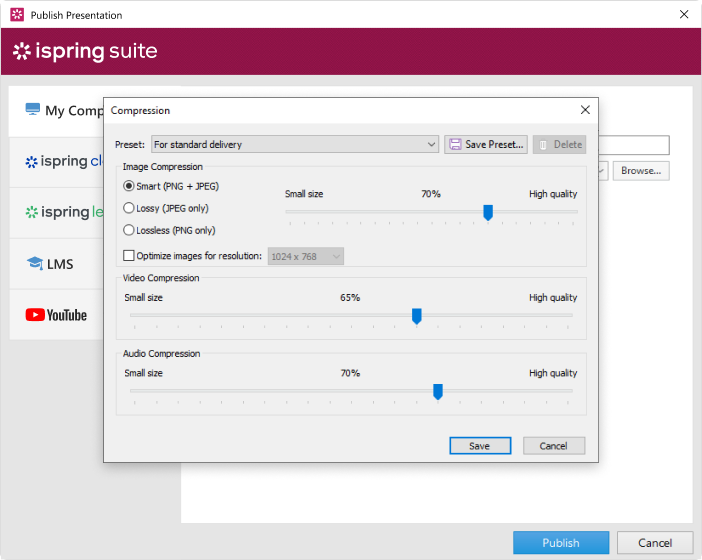Click the Image Compression quality slider handle
The image size is (702, 560).
click(x=488, y=213)
